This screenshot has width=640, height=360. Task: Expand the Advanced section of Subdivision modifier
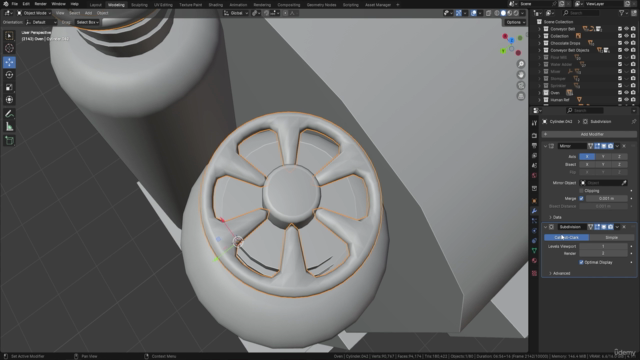pos(559,273)
